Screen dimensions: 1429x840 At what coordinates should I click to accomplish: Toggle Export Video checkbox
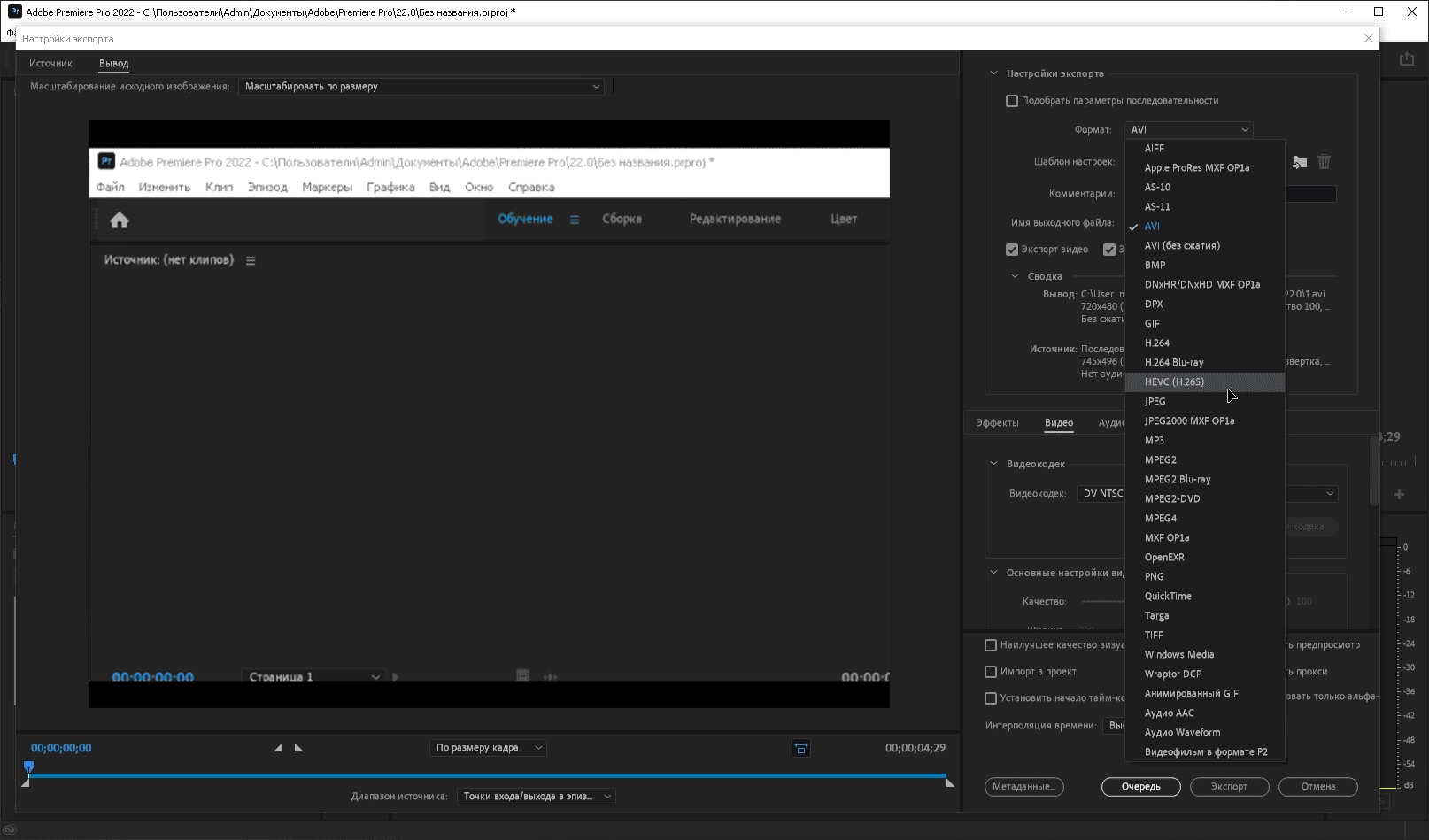point(1012,250)
